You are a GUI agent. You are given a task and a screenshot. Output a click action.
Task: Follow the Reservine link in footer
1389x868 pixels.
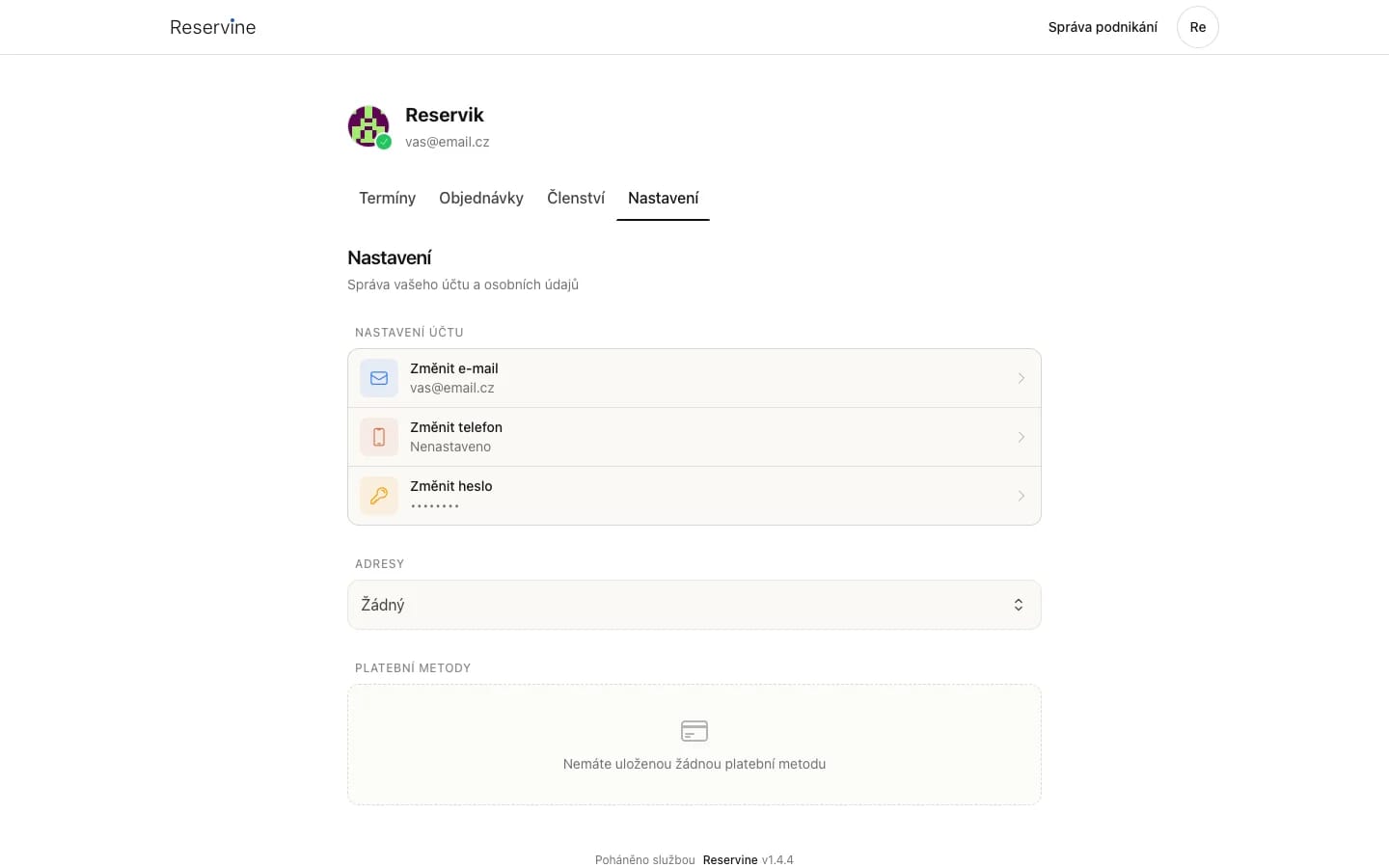tap(730, 859)
